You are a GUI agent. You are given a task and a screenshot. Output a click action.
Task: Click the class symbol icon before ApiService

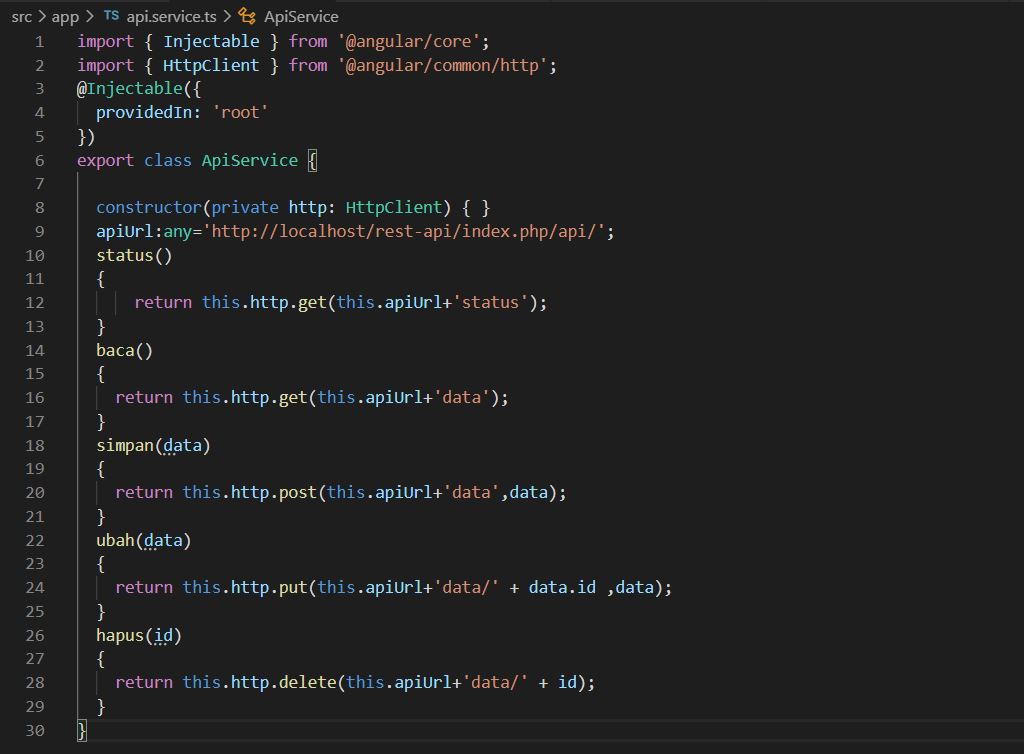coord(247,16)
